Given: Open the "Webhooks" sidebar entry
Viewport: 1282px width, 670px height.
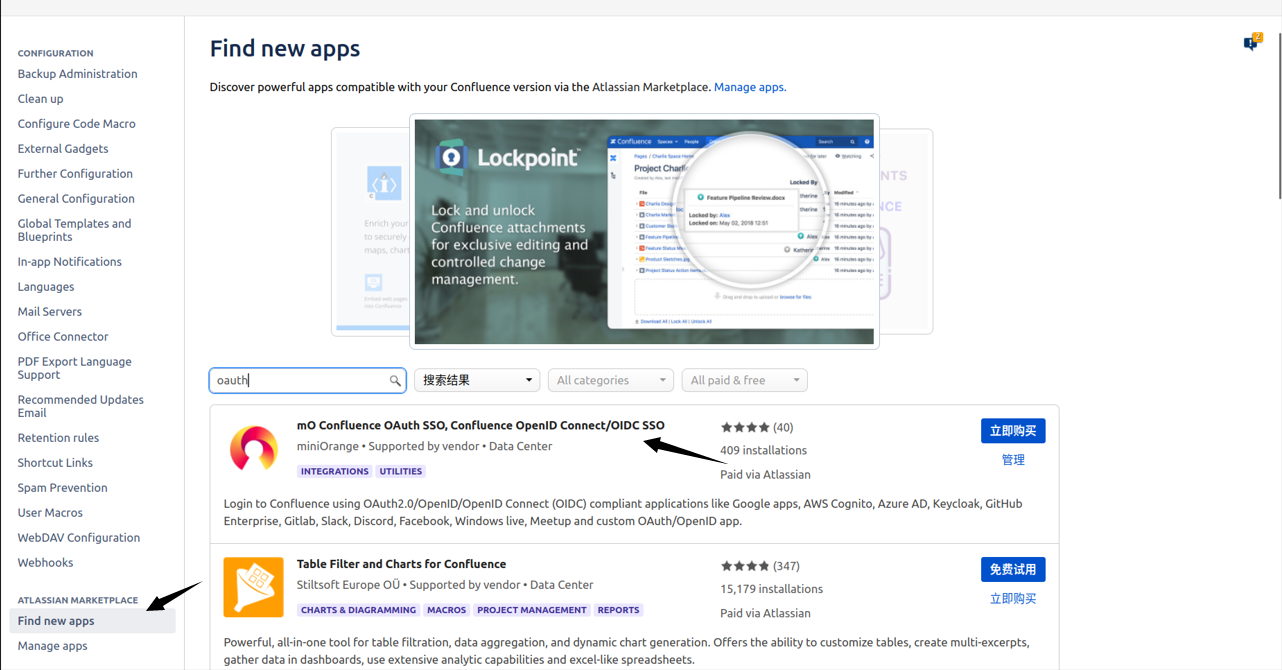Looking at the screenshot, I should click(x=46, y=562).
